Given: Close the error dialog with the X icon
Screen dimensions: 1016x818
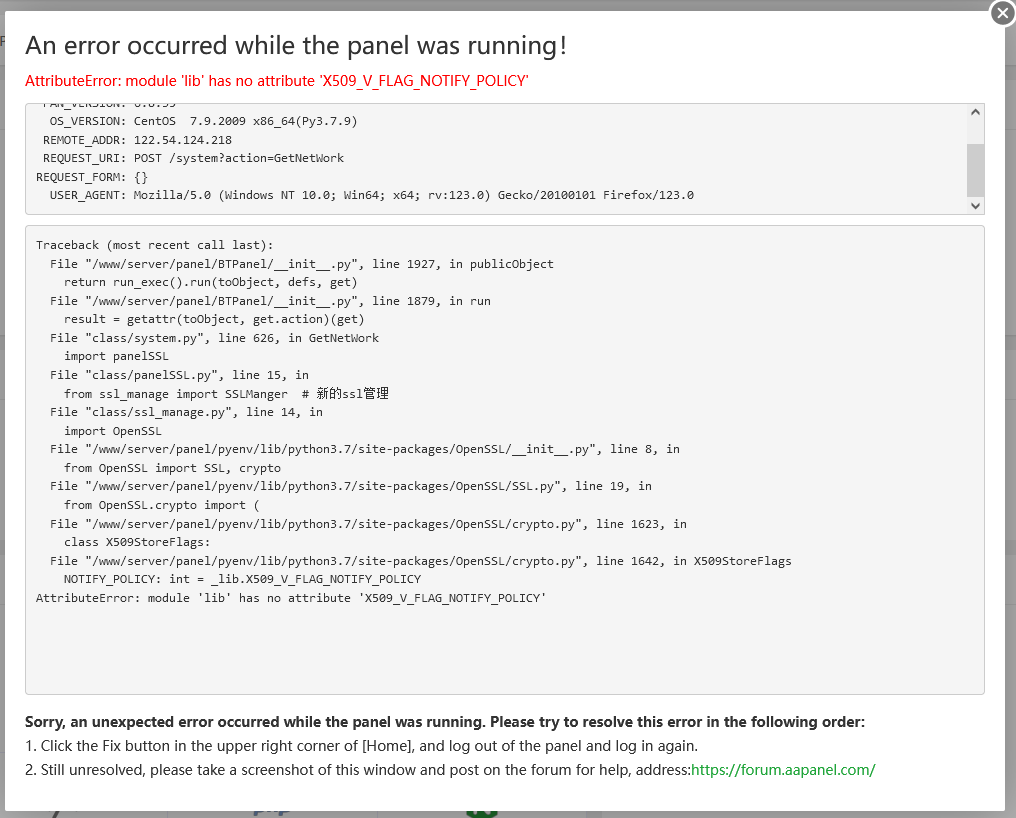Looking at the screenshot, I should coord(1002,13).
